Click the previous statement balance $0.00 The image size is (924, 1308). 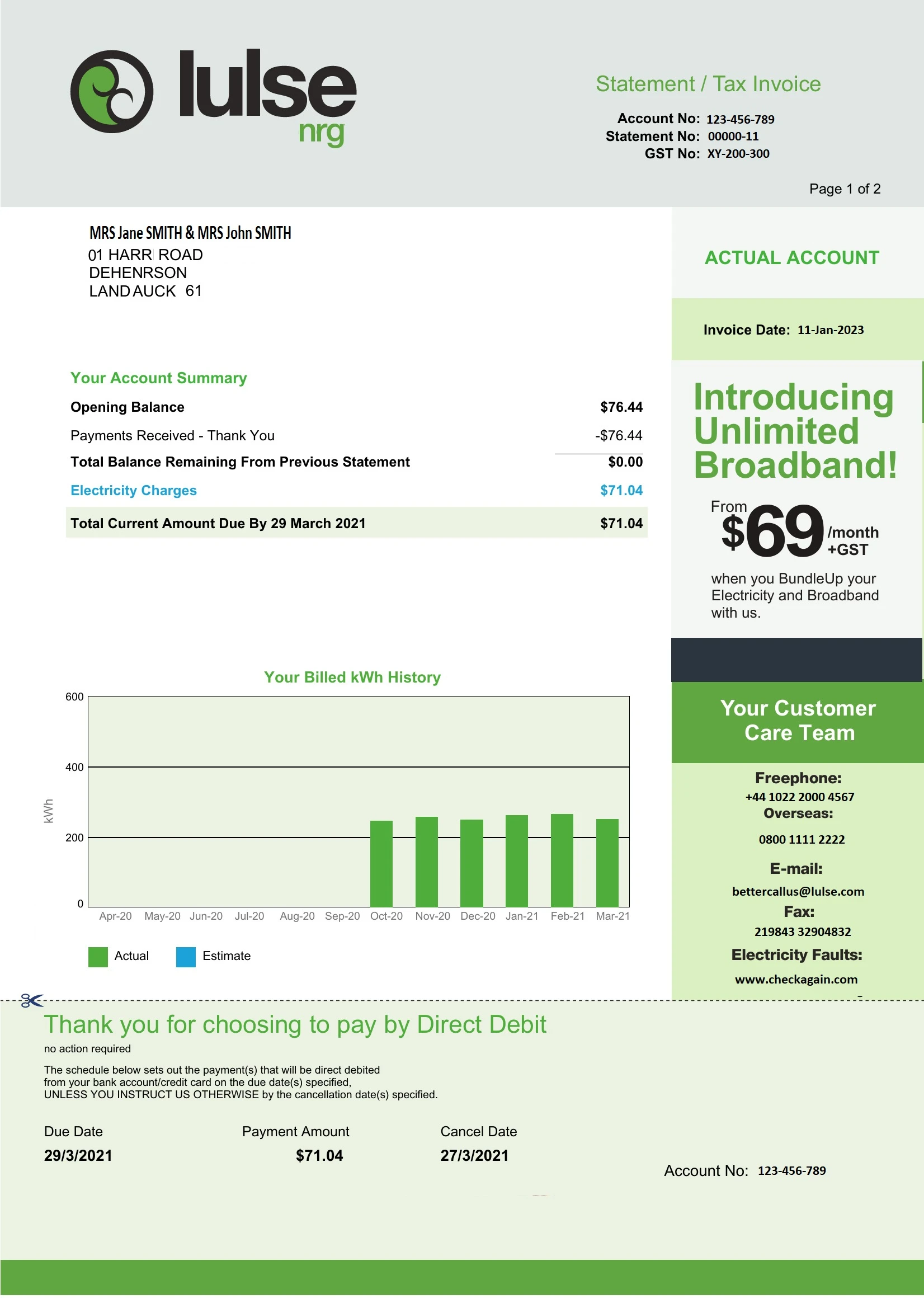click(625, 462)
